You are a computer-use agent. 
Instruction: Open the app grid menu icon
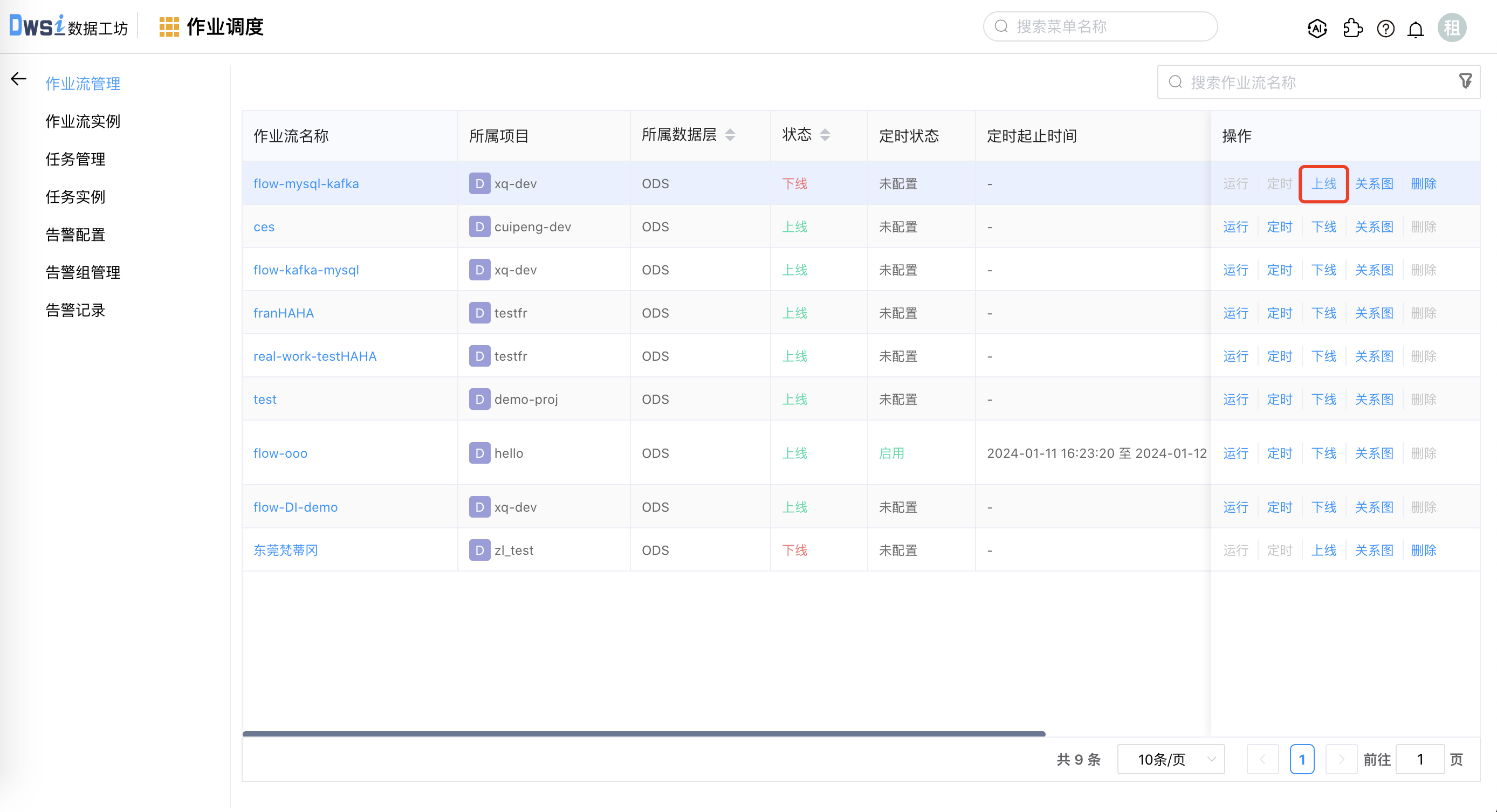tap(169, 27)
